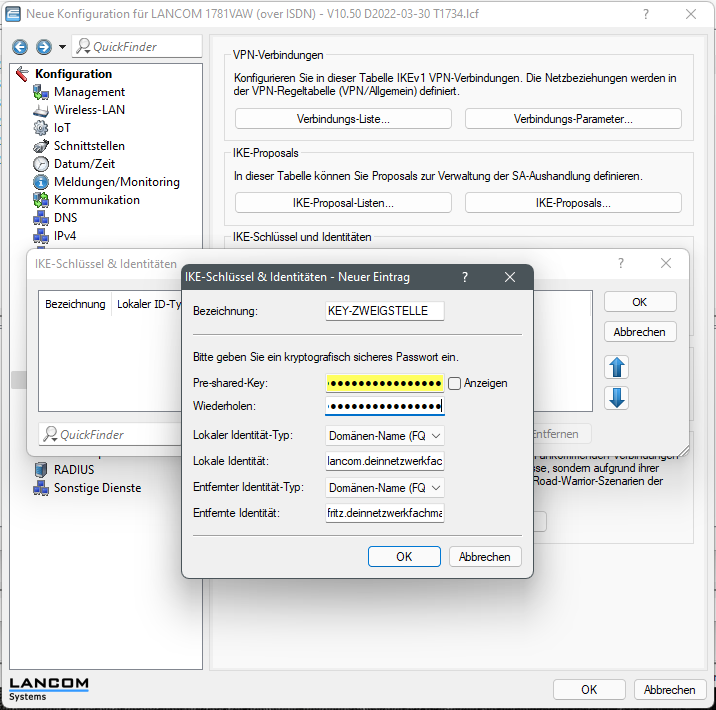Select Meldungen/Monitoring in the tree

116,182
